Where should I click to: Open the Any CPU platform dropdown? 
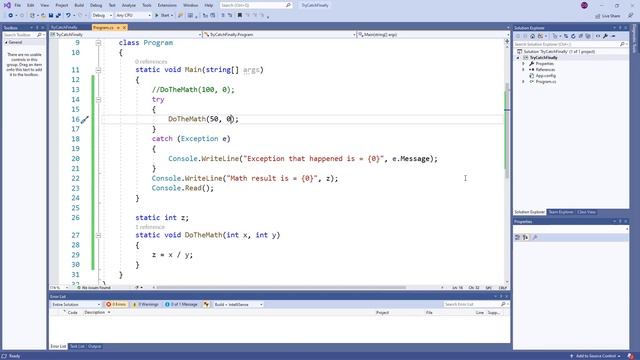tap(133, 16)
